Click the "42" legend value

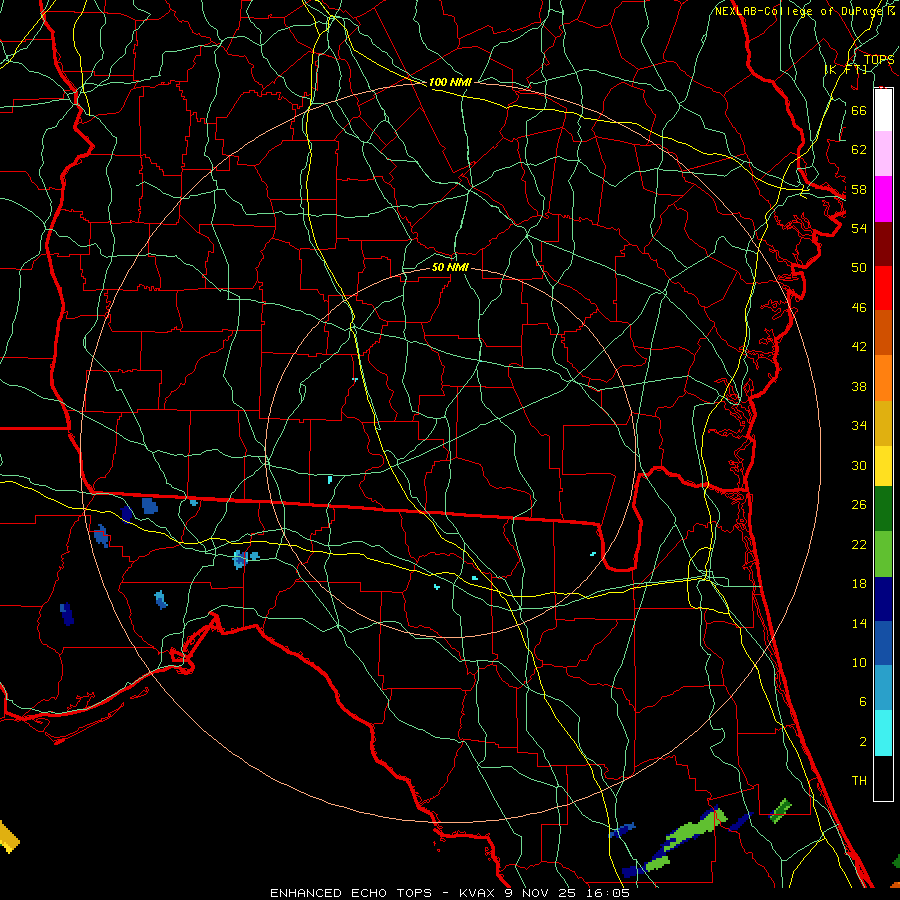(859, 347)
